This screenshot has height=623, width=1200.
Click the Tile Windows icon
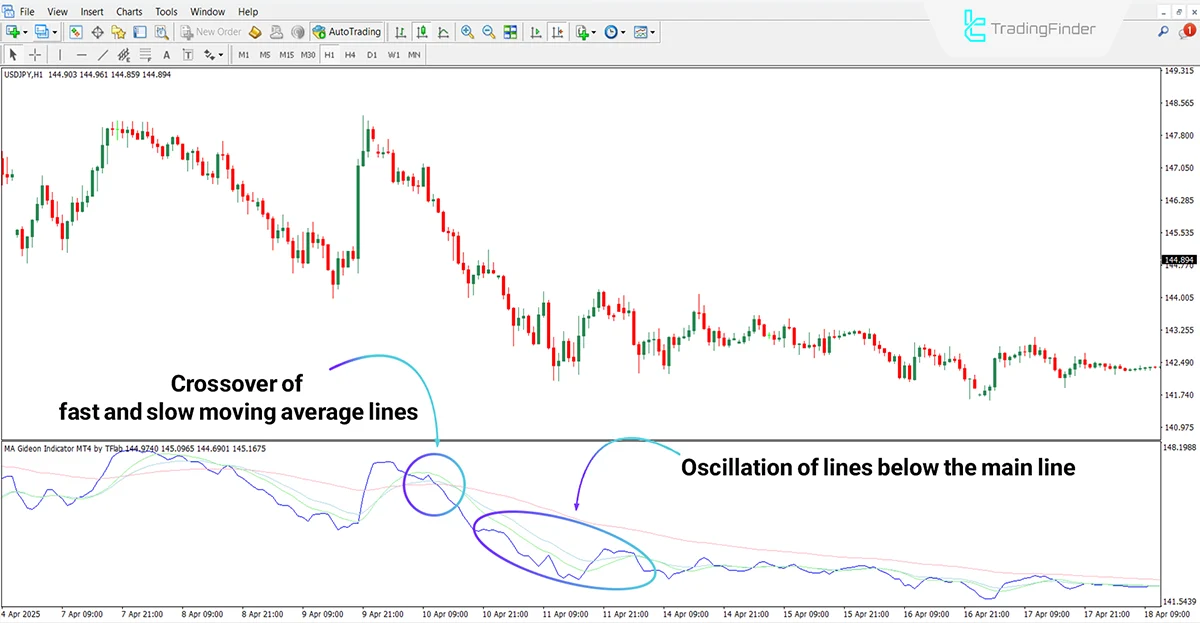point(510,31)
